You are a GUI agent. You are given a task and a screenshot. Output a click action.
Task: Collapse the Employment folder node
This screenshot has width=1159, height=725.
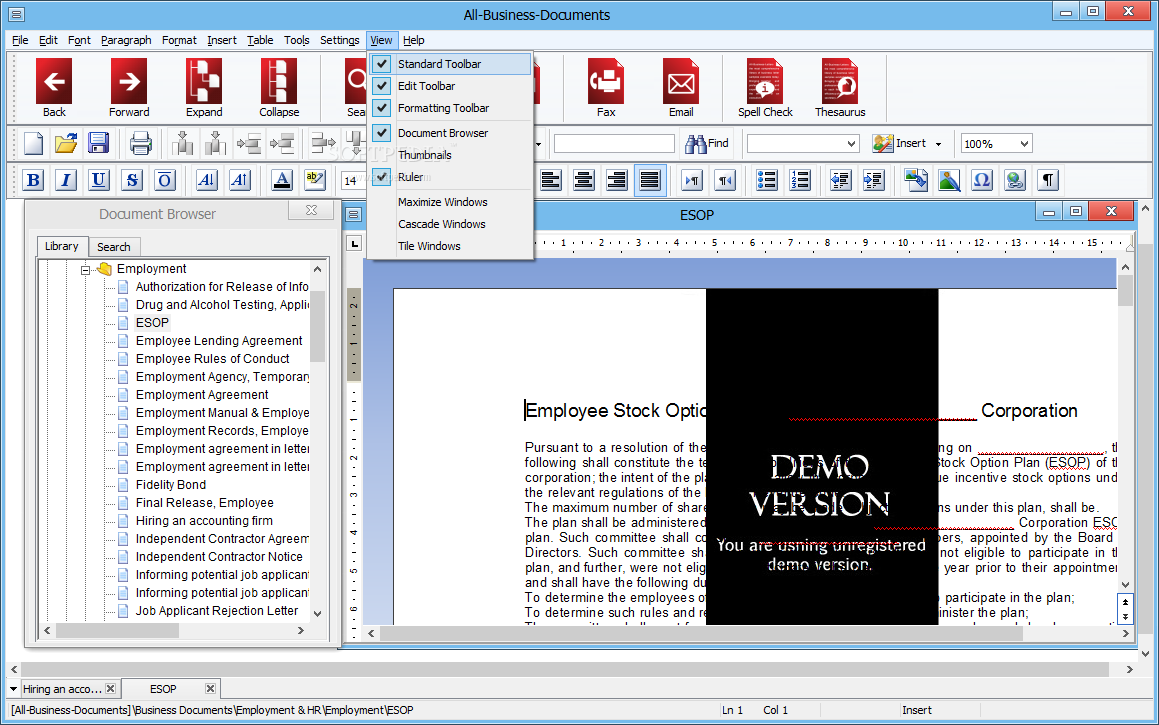85,270
